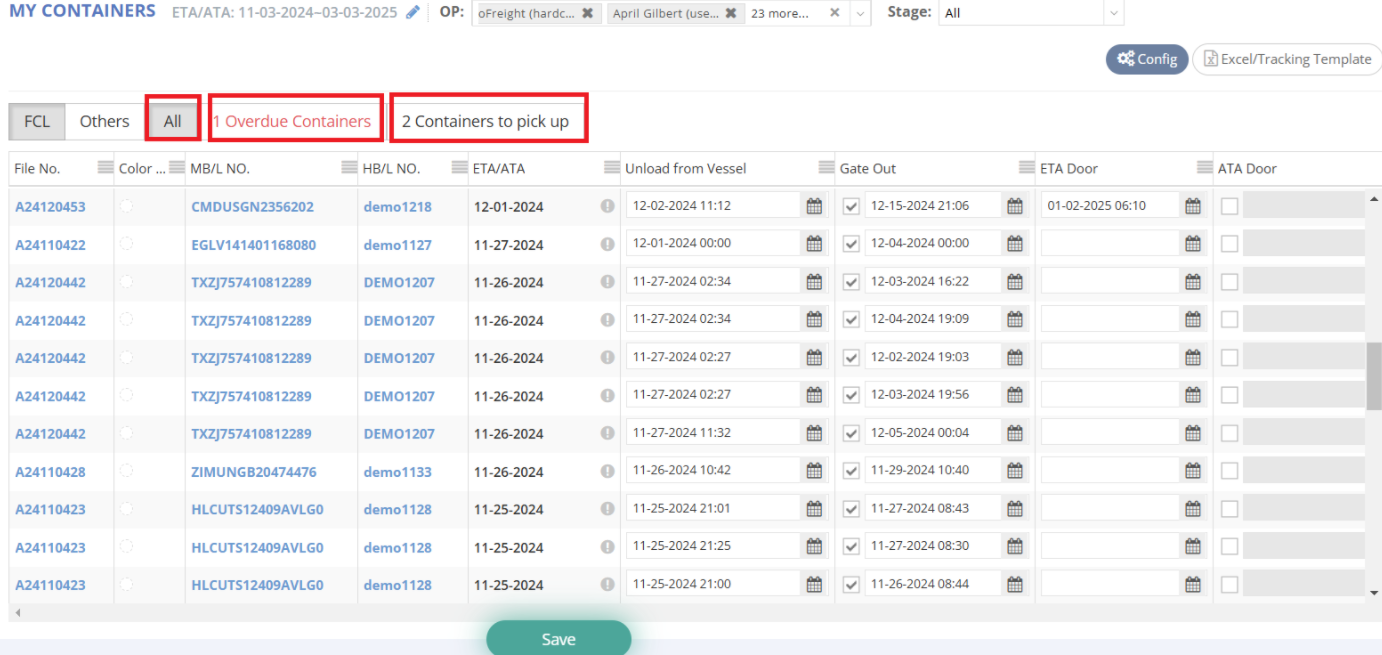
Task: Toggle Gate Out checkbox for EGLV141401168080 row
Action: point(851,244)
